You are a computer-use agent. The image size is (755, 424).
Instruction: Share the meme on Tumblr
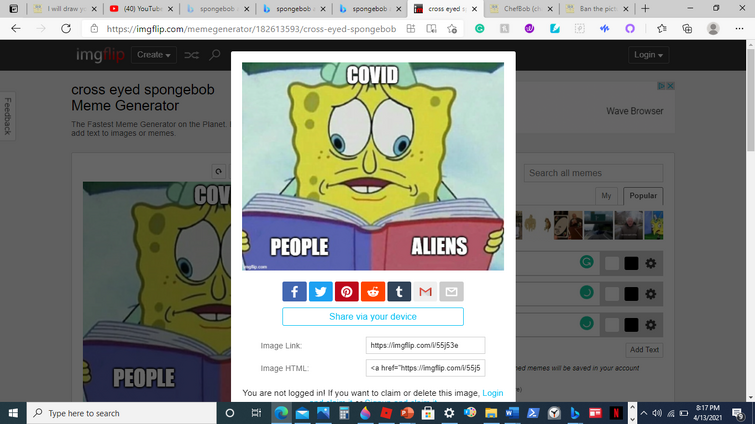pos(399,292)
